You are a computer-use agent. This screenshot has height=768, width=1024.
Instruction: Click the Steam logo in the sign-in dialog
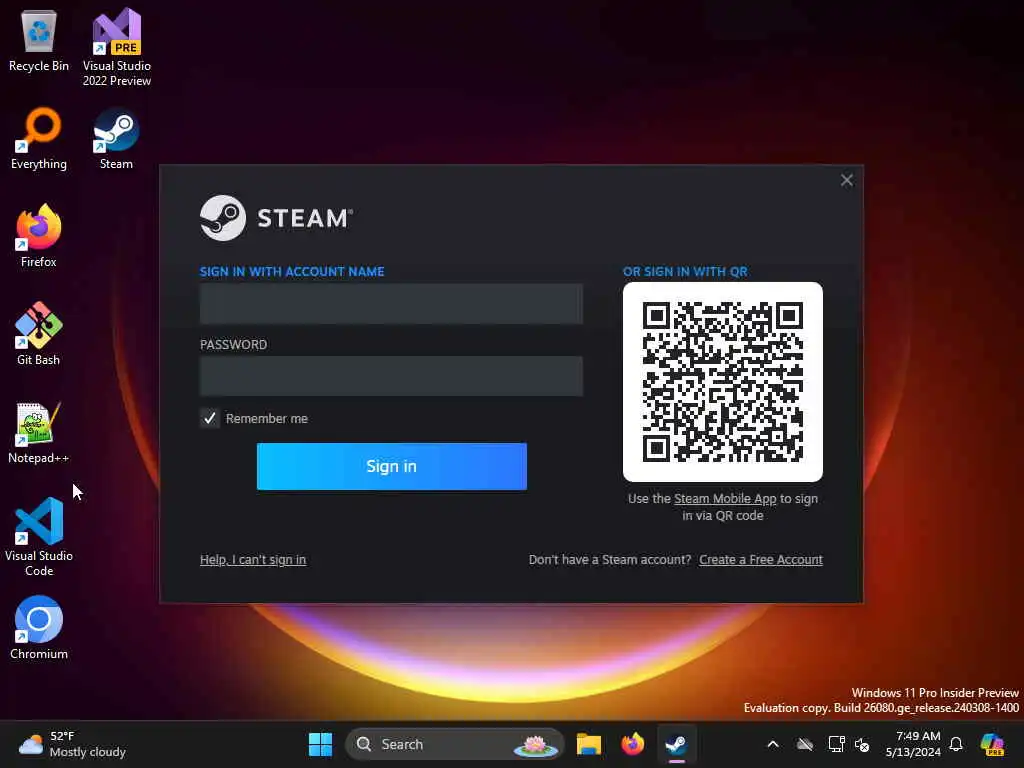pos(276,218)
